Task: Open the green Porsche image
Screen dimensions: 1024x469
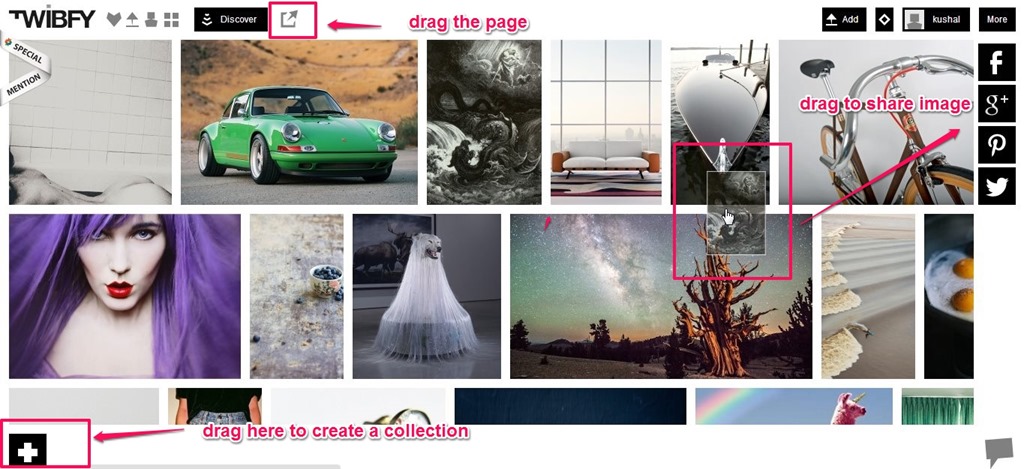Action: [x=299, y=122]
